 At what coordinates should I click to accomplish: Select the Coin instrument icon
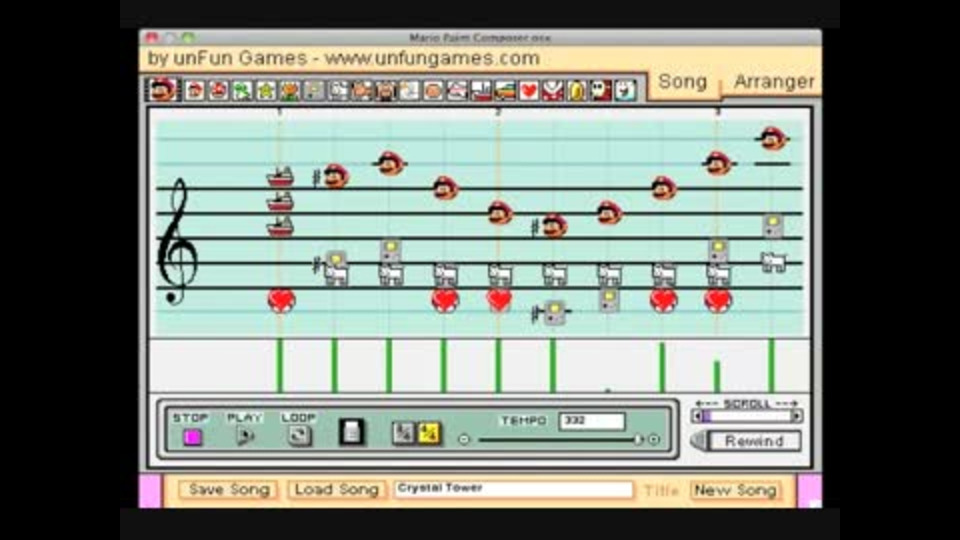[x=577, y=91]
